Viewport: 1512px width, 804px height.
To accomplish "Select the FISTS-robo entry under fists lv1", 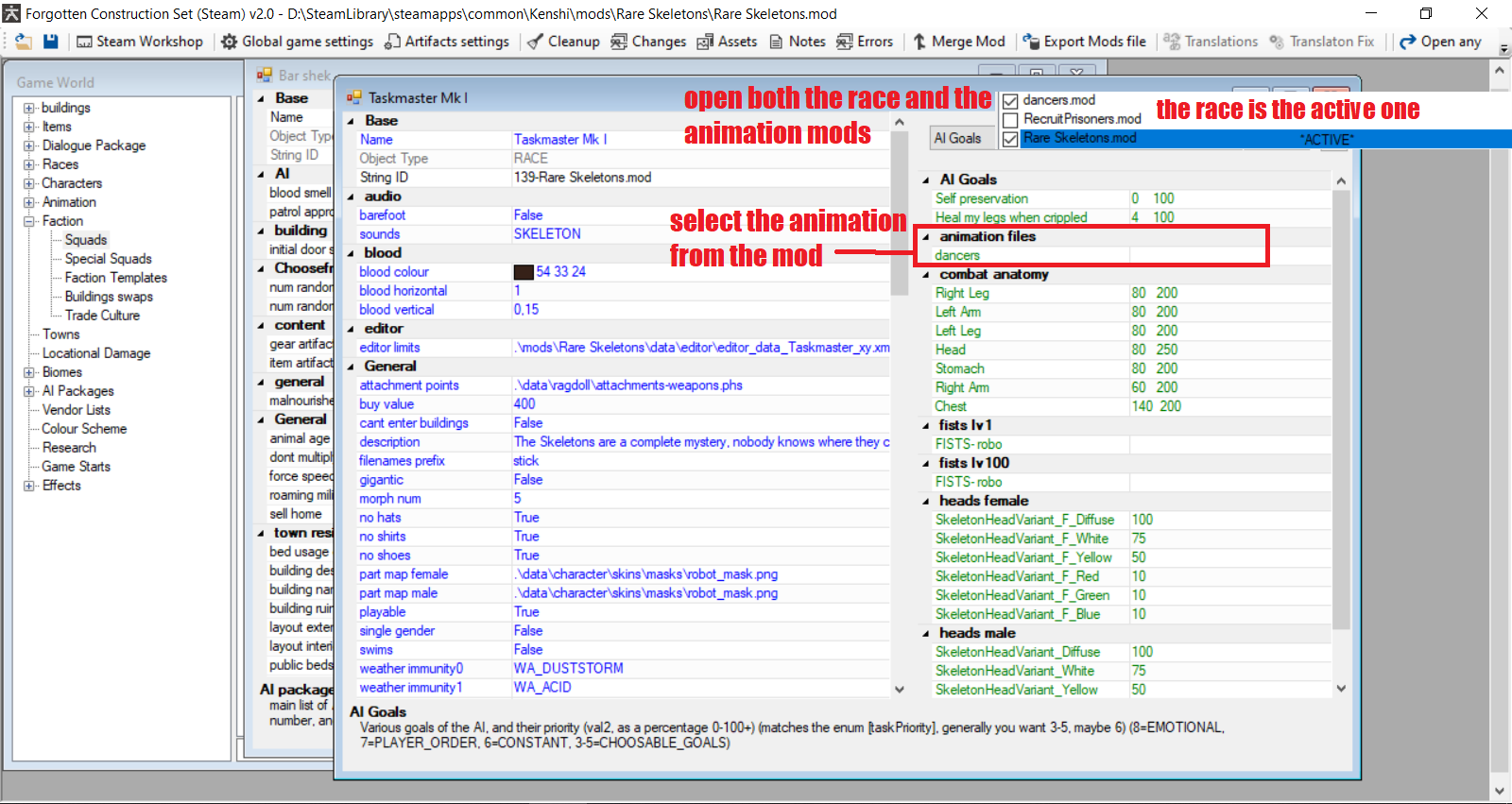I will coord(969,444).
